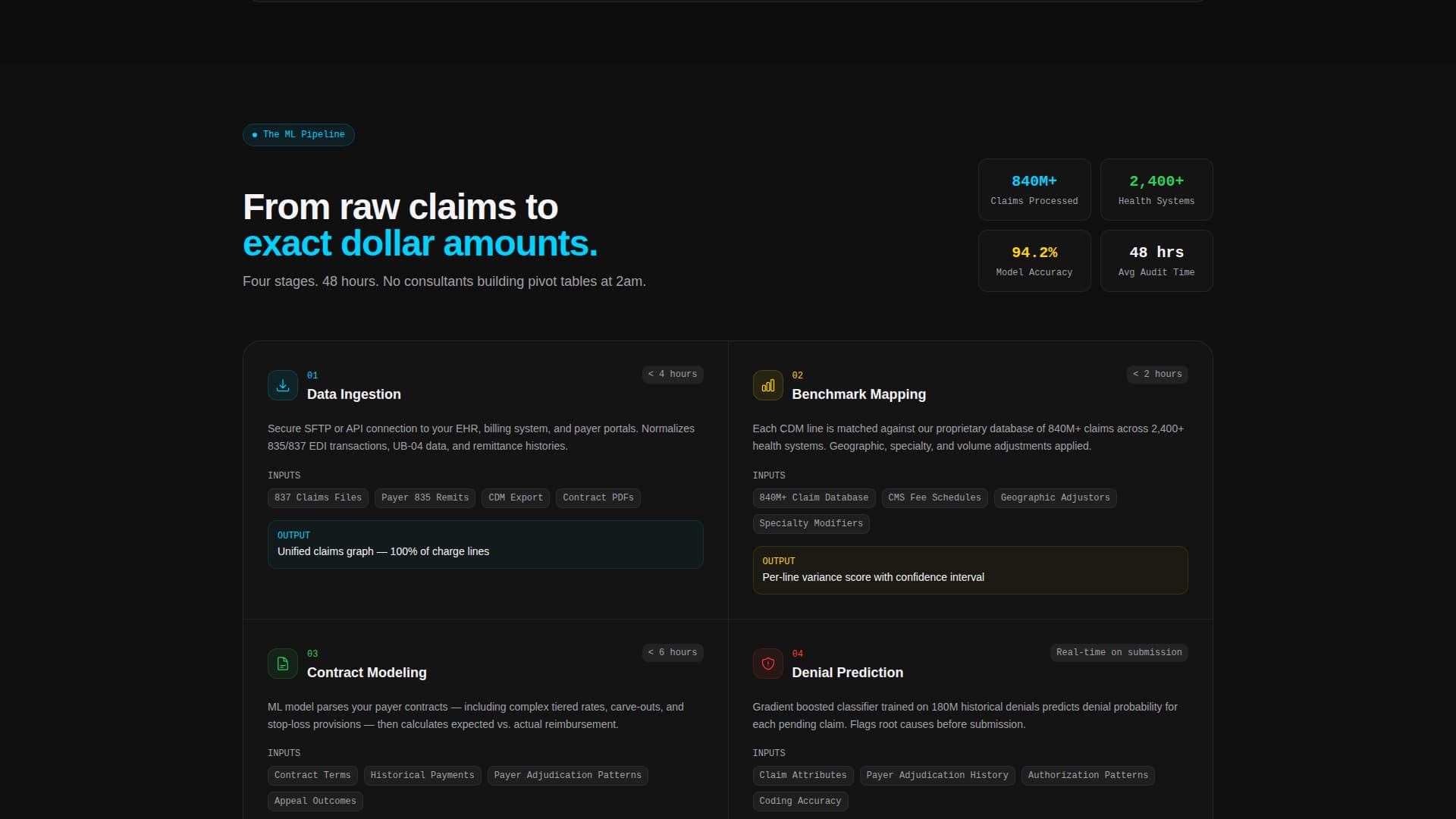1456x819 pixels.
Task: Click the step number '01' label
Action: (312, 375)
